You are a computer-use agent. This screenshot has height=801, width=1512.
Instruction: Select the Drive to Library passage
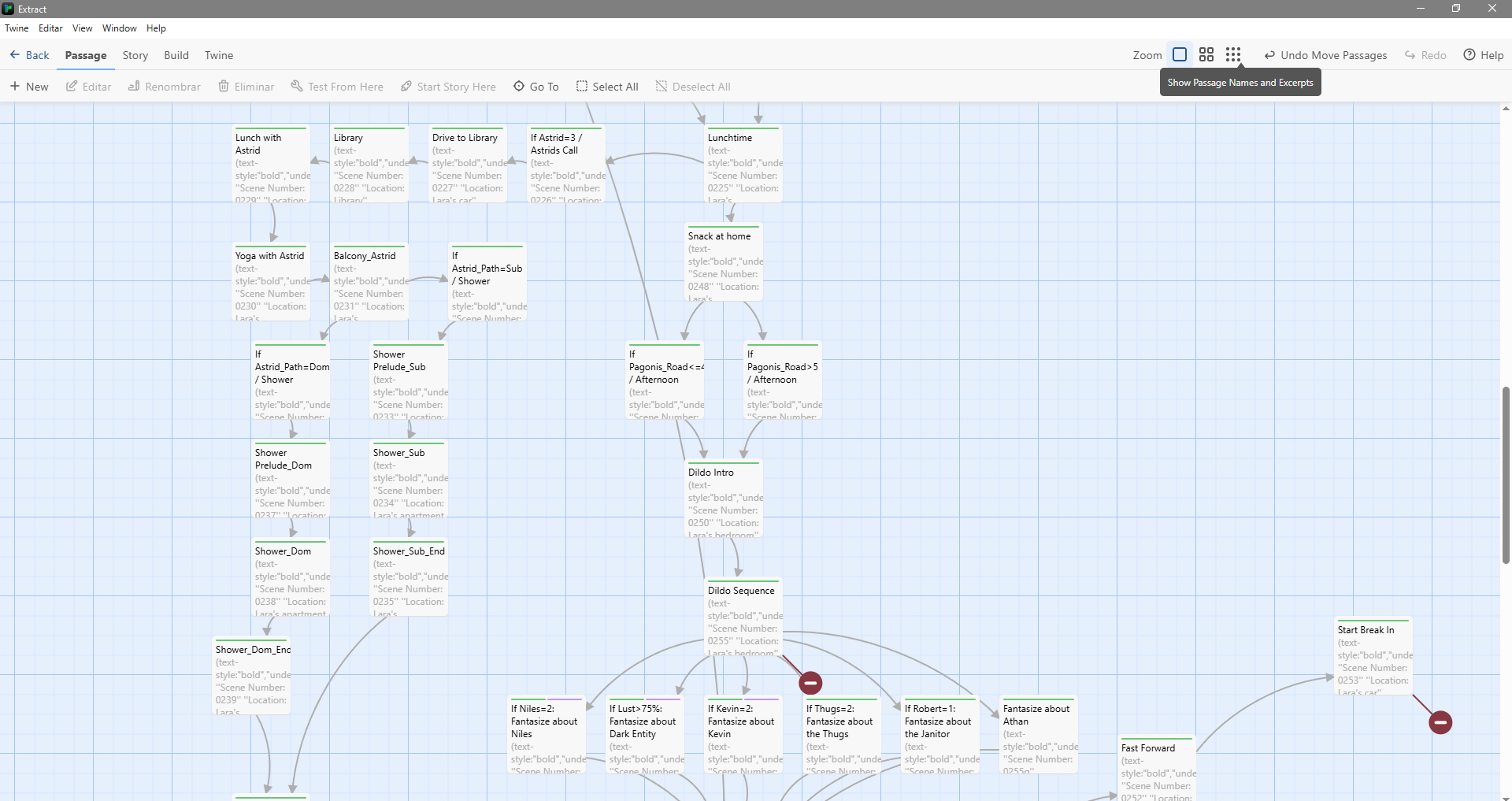[468, 164]
